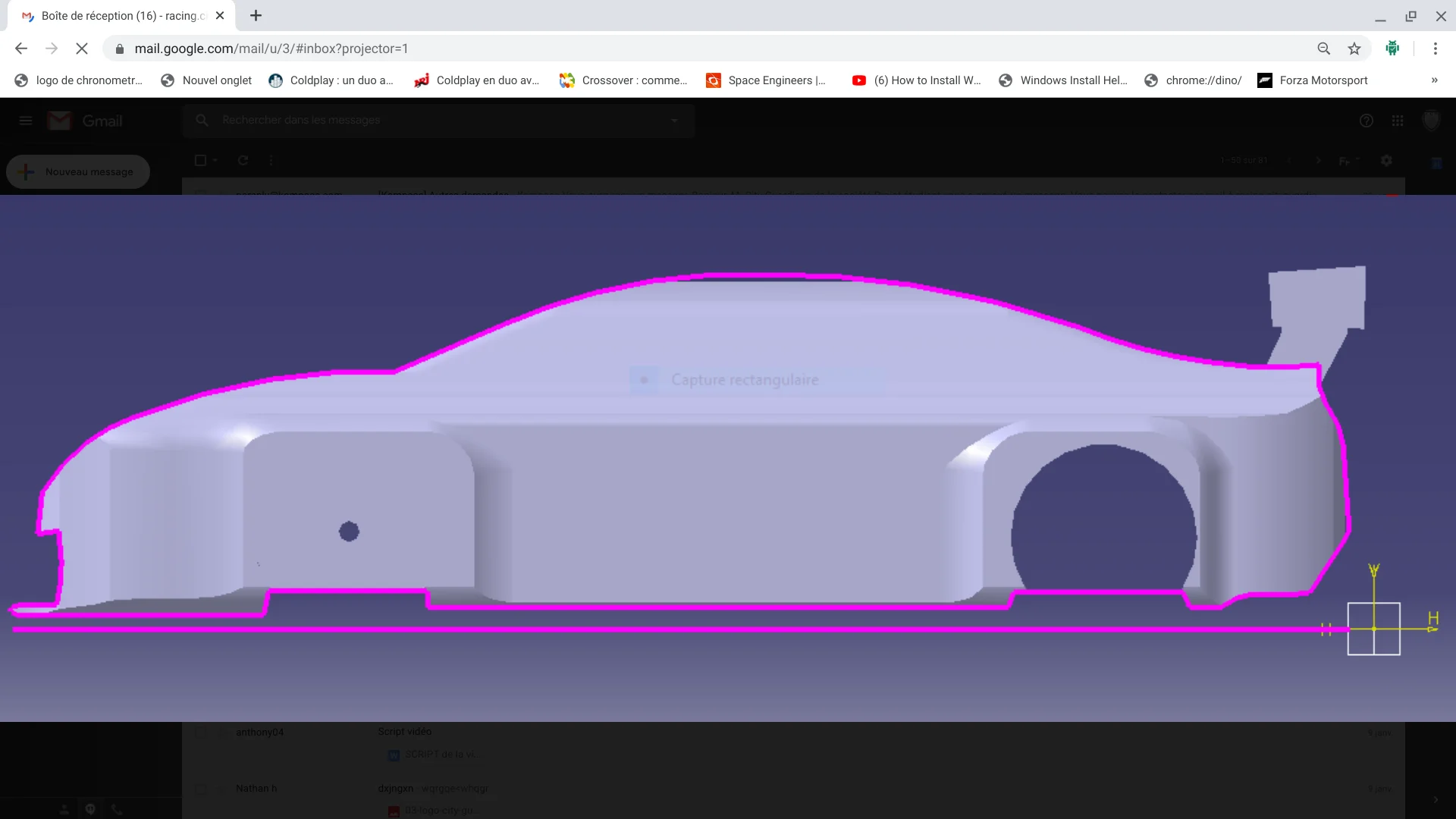Check the Nathan h email checkbox
1456x819 pixels.
pyautogui.click(x=201, y=789)
